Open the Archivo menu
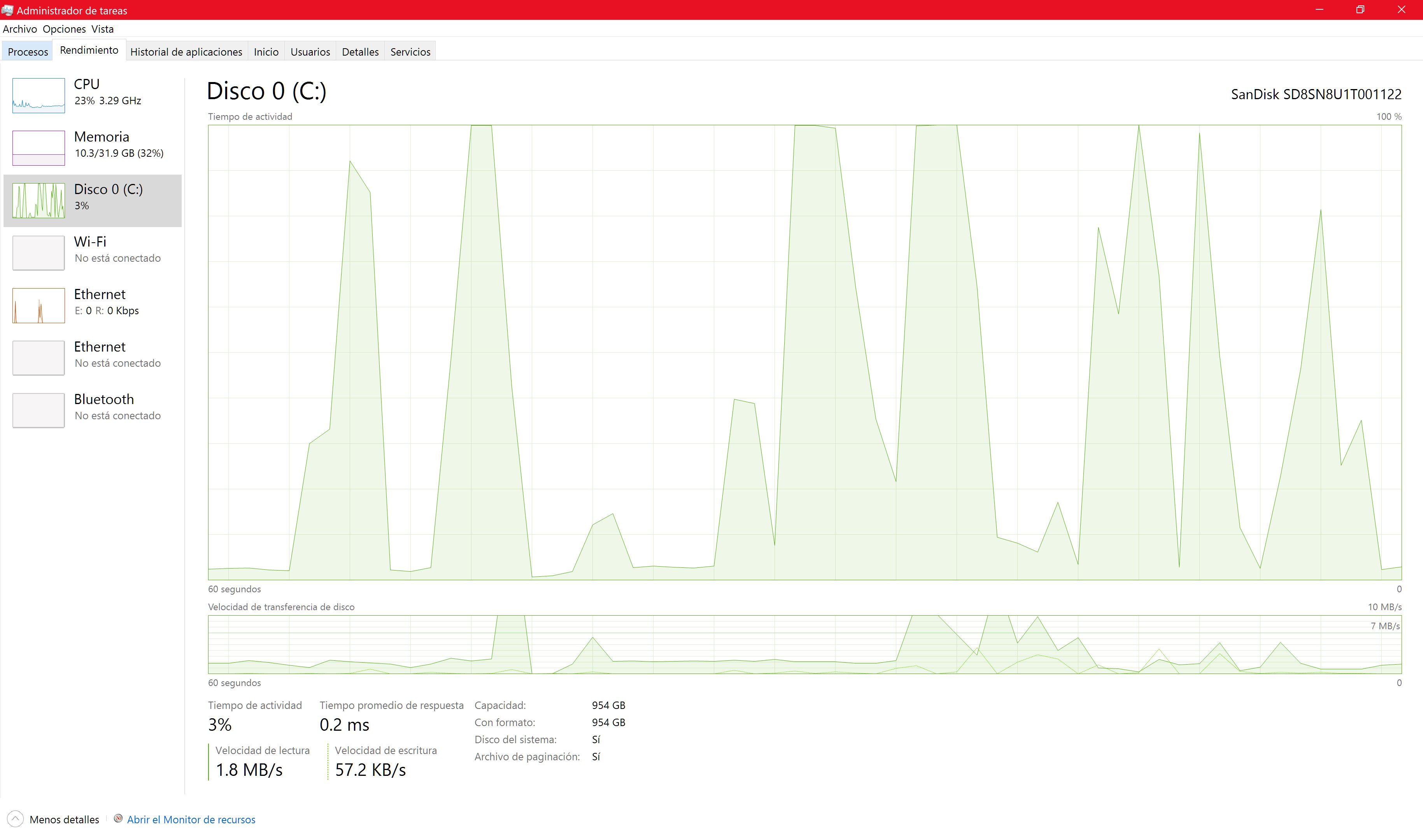1423x840 pixels. pos(20,29)
